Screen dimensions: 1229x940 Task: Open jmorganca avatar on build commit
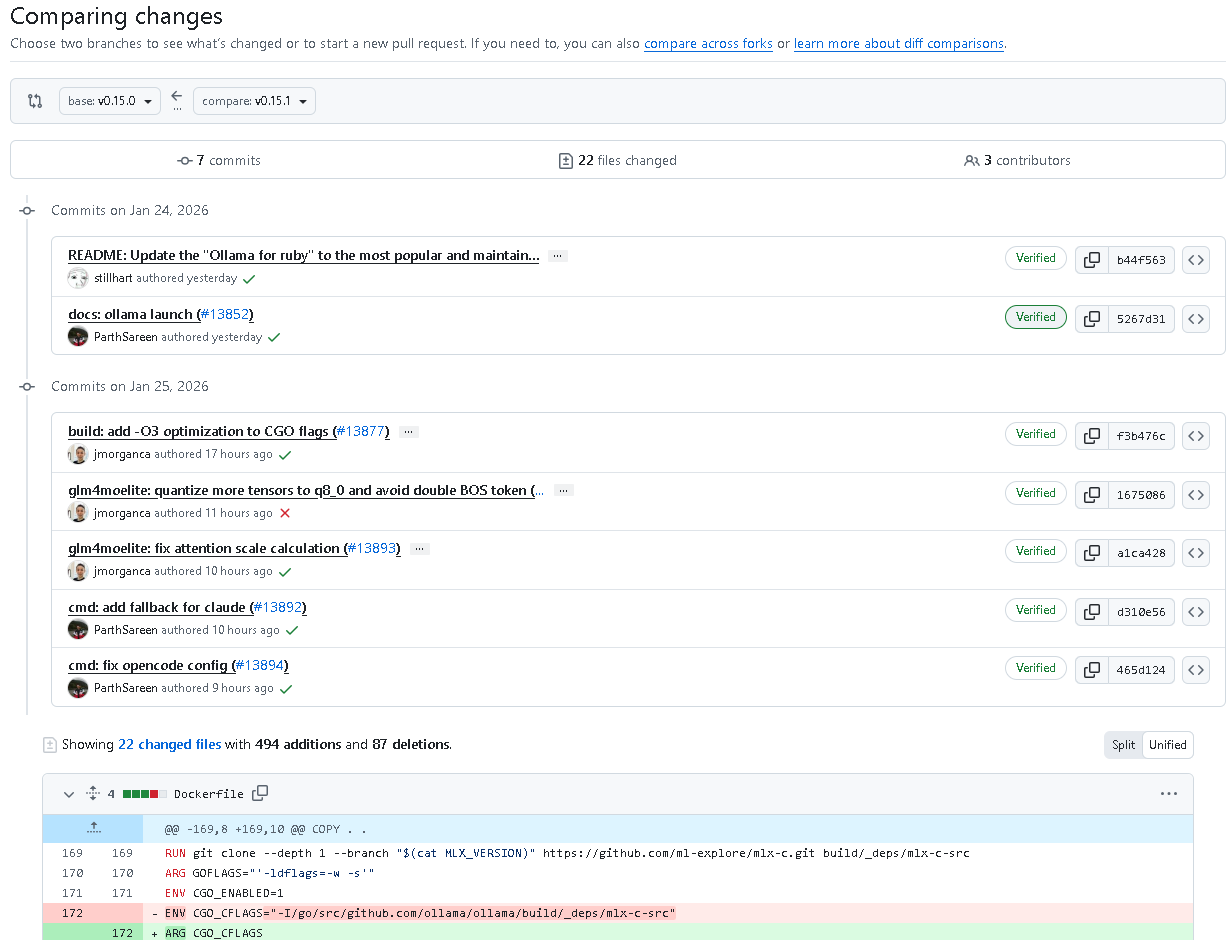[x=78, y=454]
